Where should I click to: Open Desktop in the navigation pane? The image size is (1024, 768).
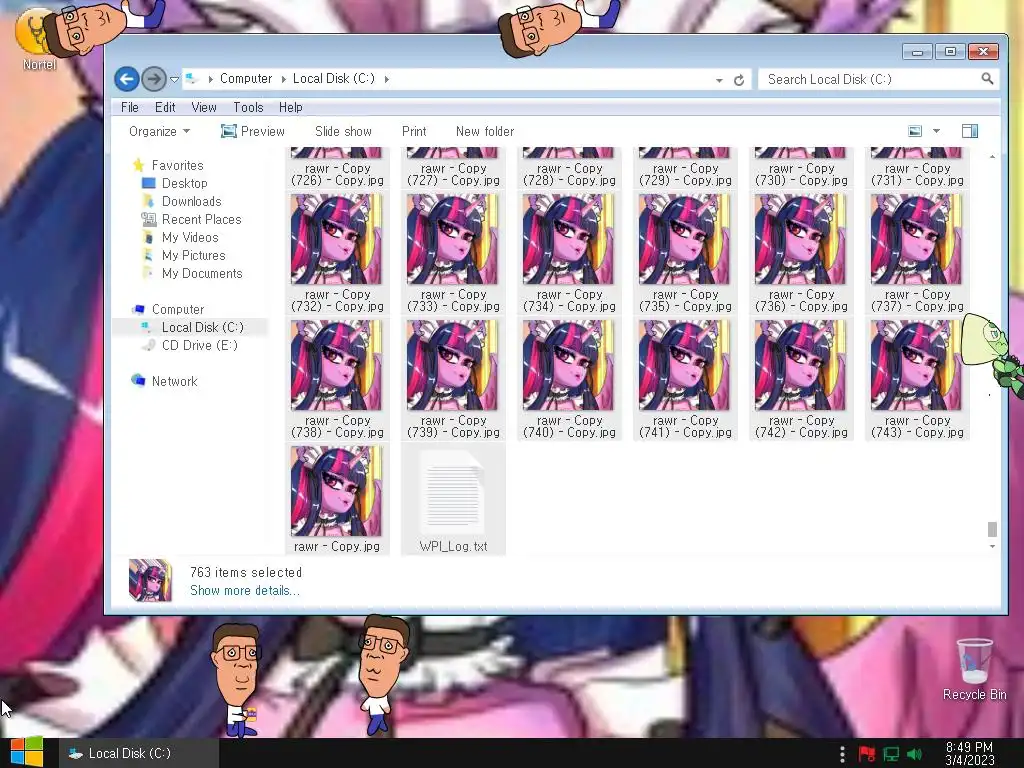point(185,184)
